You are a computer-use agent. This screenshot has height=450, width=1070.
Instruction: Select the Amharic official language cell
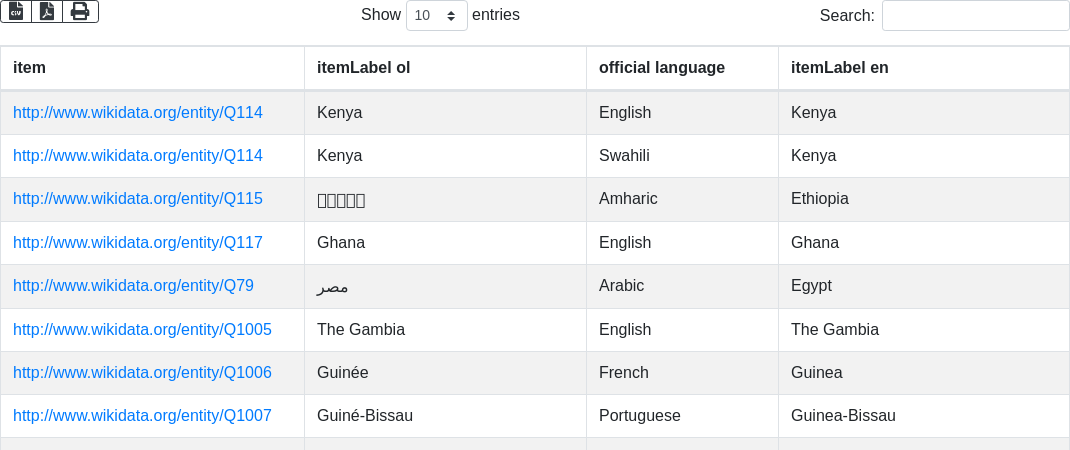coord(628,198)
